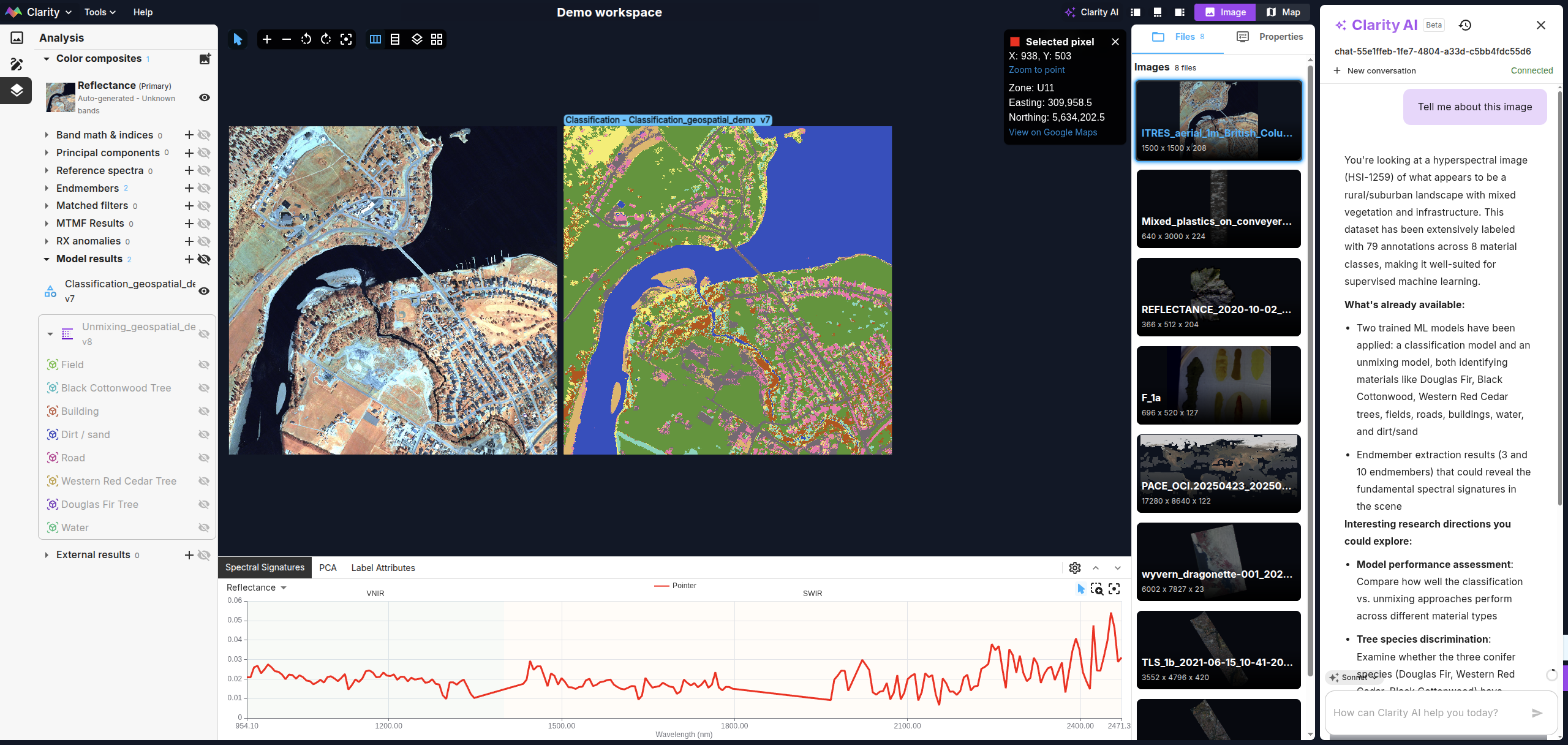The image size is (1568, 745).
Task: Expand the Endmembers section
Action: tap(47, 188)
